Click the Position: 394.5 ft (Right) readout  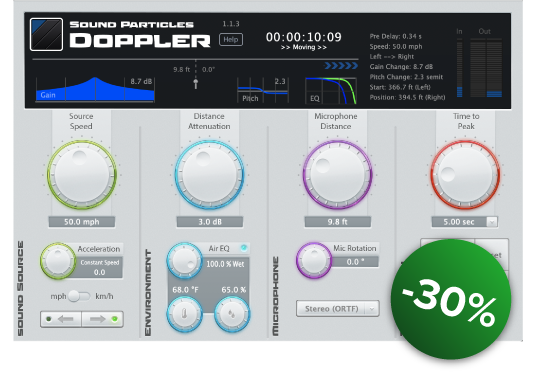click(407, 97)
